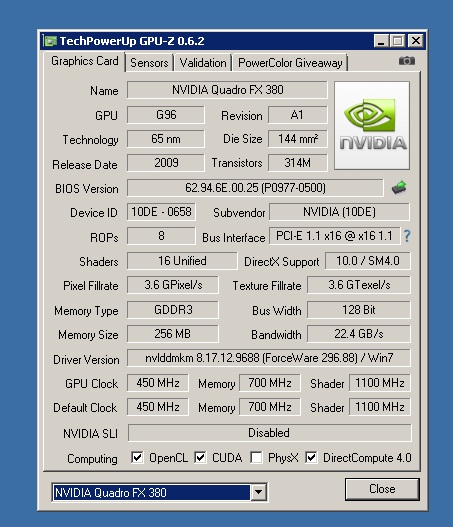Screen dimensions: 453x527
Task: Click the Pixel Fillrate field 3.6 GPixel/s
Action: 173,285
